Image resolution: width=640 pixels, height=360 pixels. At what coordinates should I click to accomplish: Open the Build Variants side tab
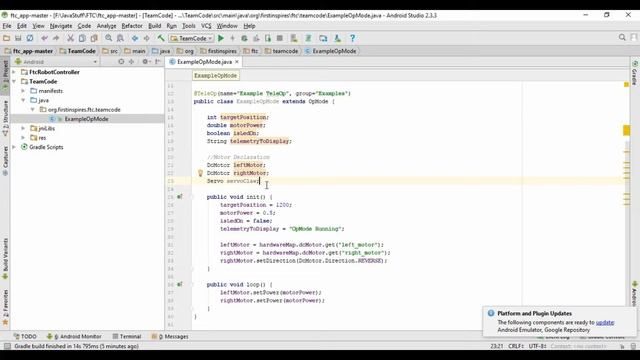coord(5,259)
